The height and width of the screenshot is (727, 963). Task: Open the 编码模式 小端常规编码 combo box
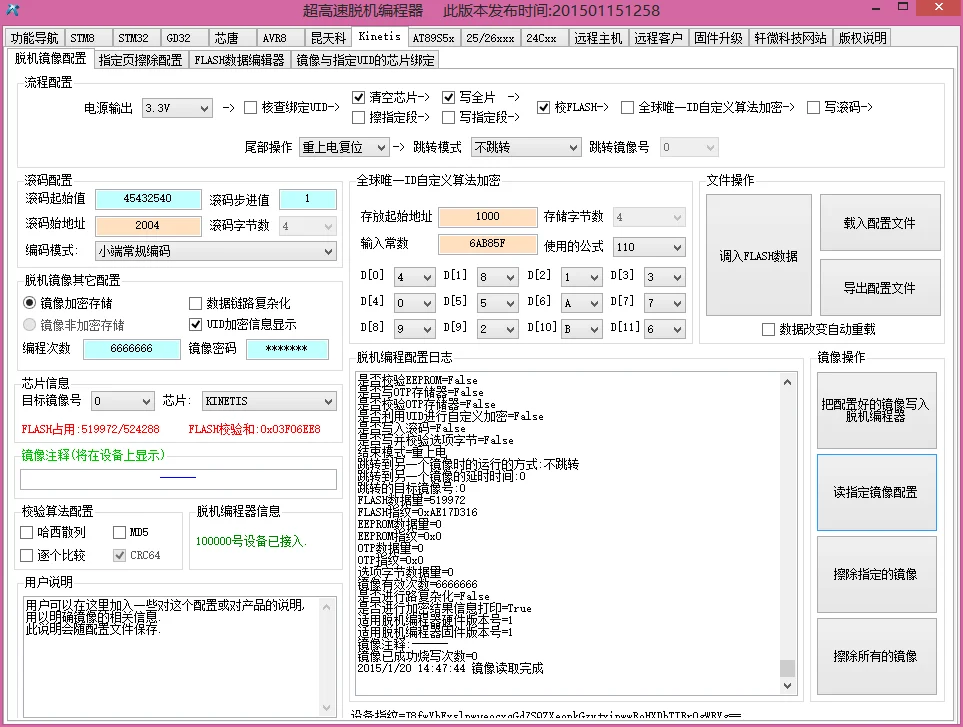pos(216,251)
